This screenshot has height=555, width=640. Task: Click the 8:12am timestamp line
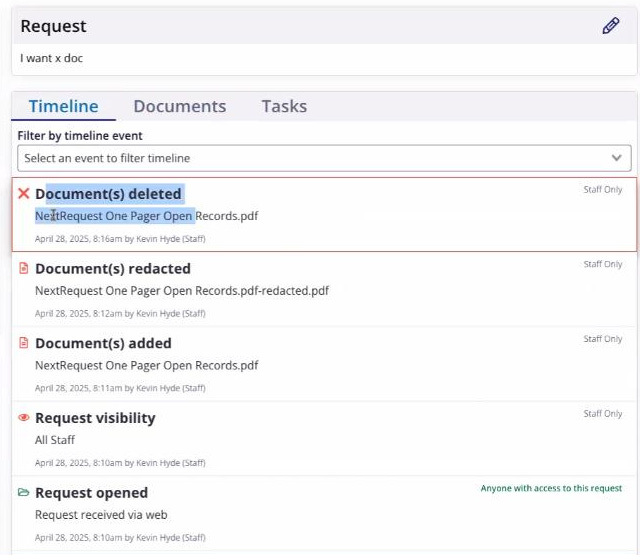(120, 313)
